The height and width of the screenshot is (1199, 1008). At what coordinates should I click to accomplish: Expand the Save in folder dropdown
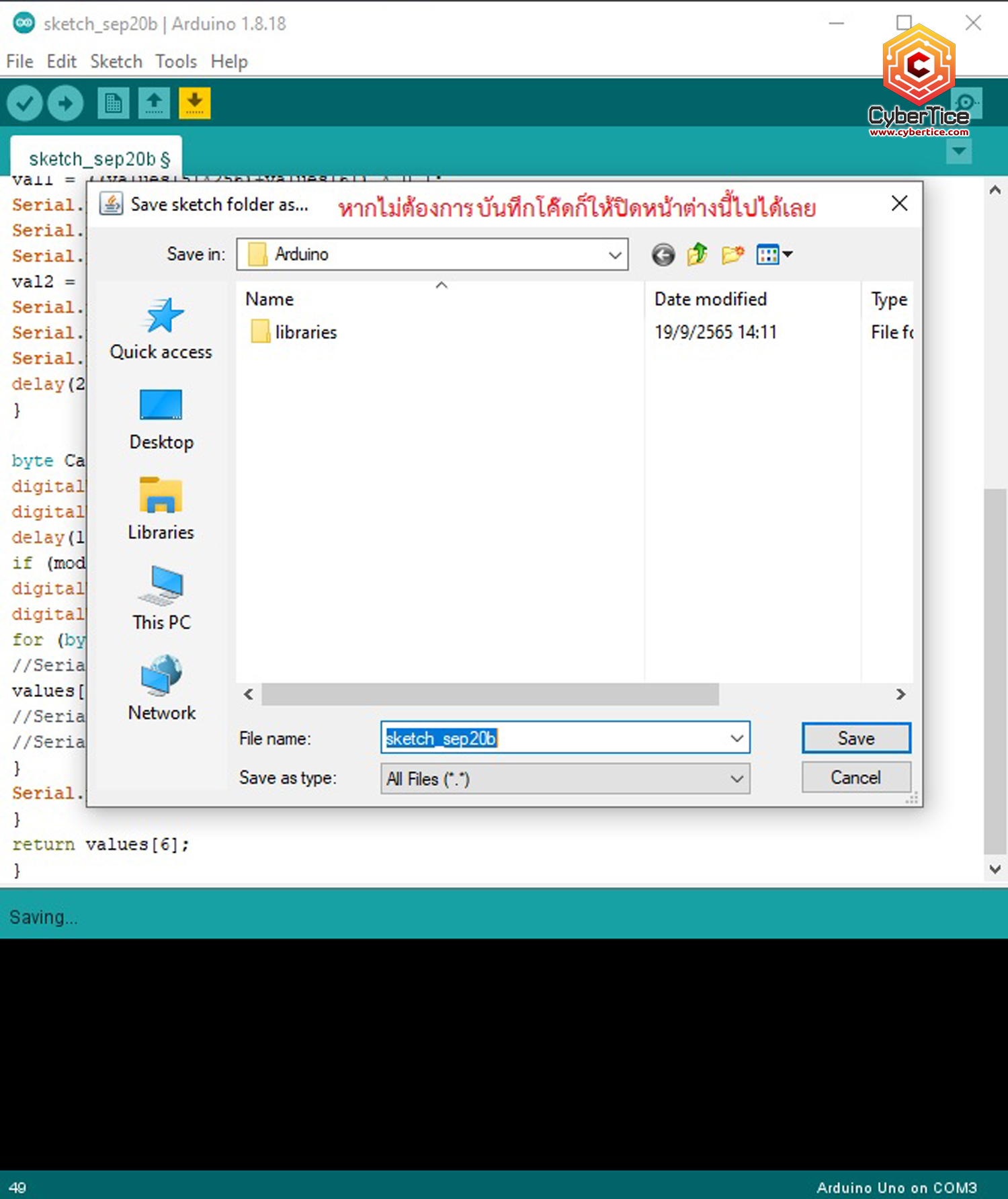point(614,255)
